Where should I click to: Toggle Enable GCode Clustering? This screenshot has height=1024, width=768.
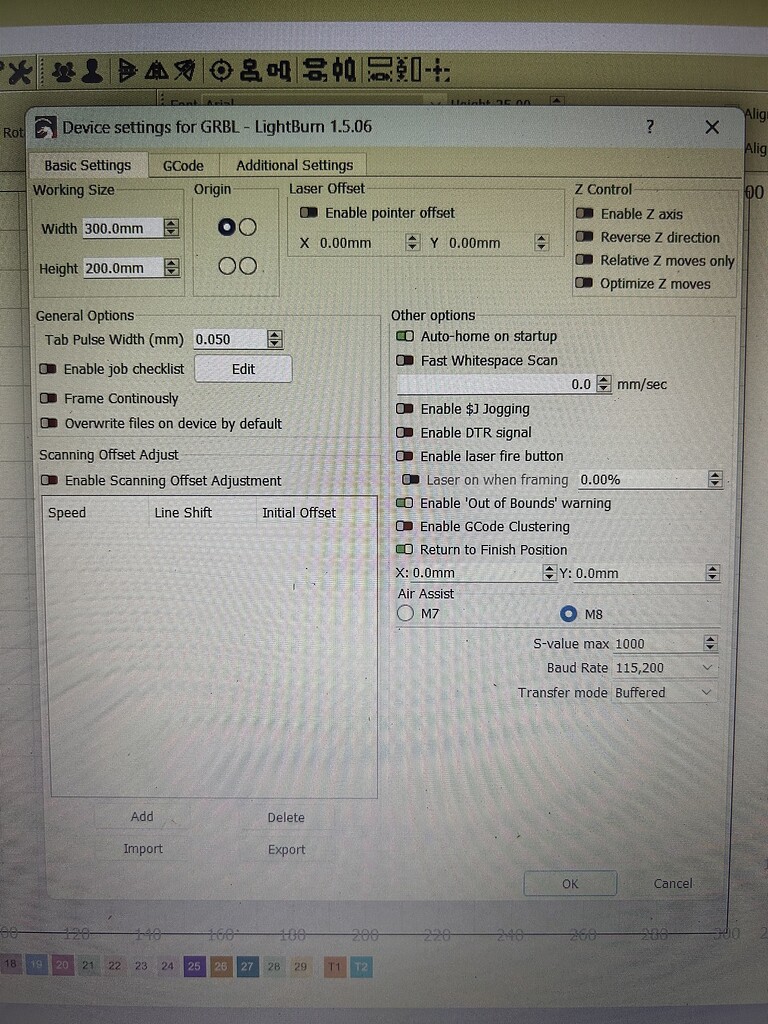click(405, 526)
